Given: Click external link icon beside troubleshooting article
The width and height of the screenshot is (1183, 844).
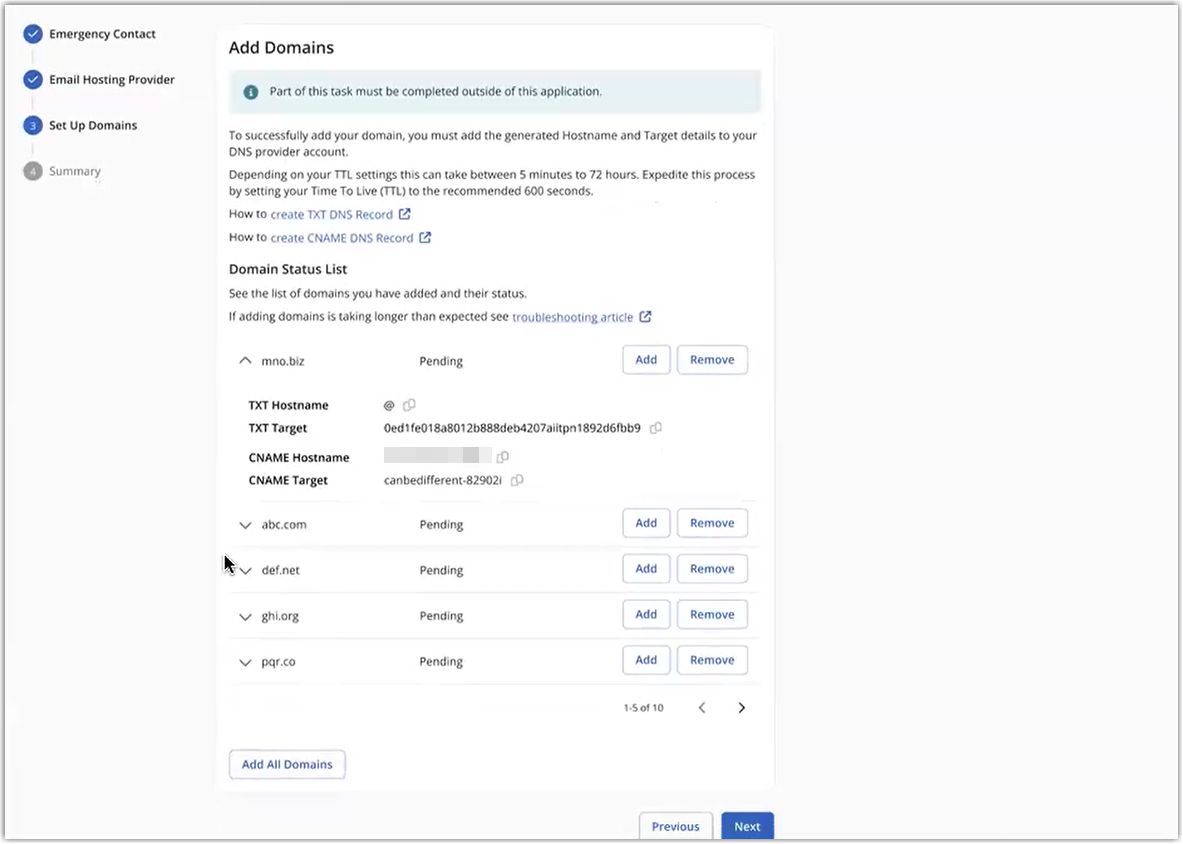Looking at the screenshot, I should tap(645, 317).
